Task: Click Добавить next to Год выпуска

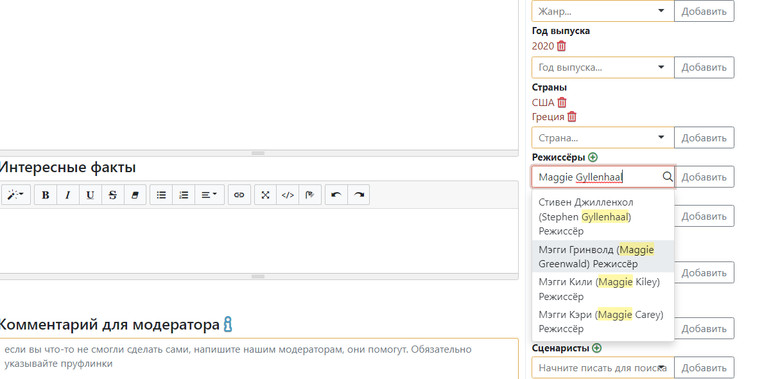Action: tap(704, 67)
